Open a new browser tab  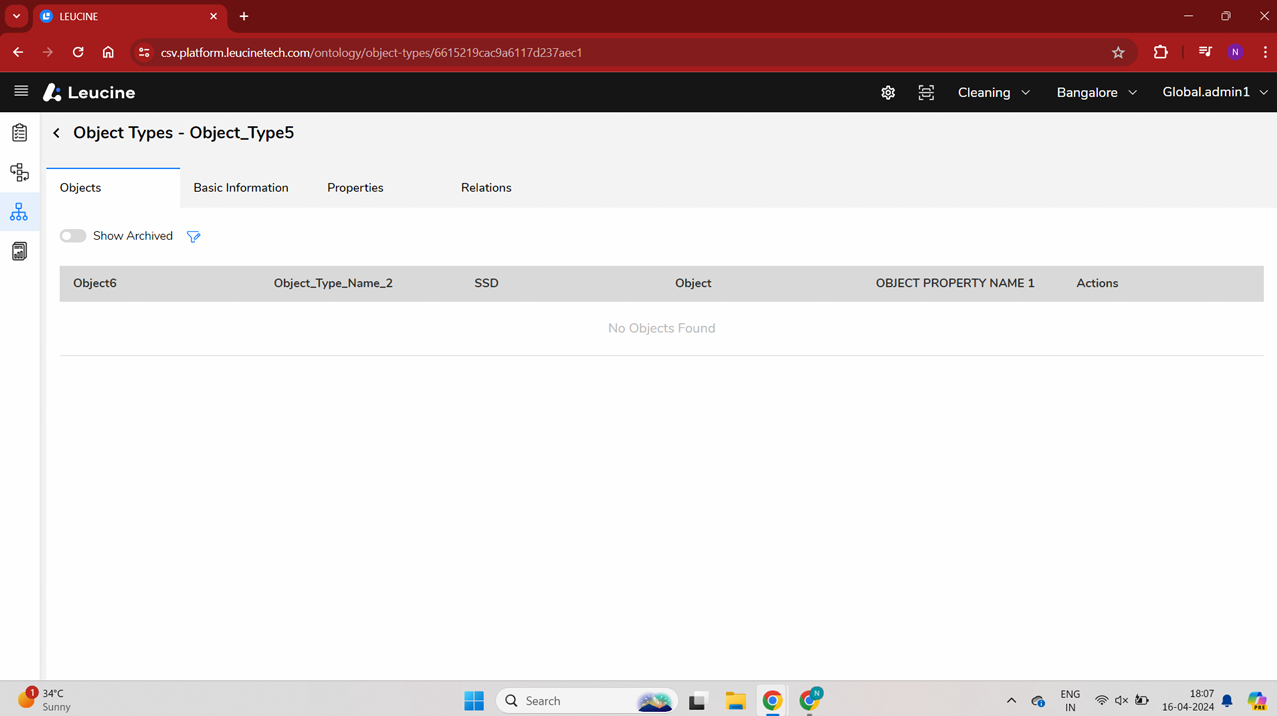tap(244, 17)
